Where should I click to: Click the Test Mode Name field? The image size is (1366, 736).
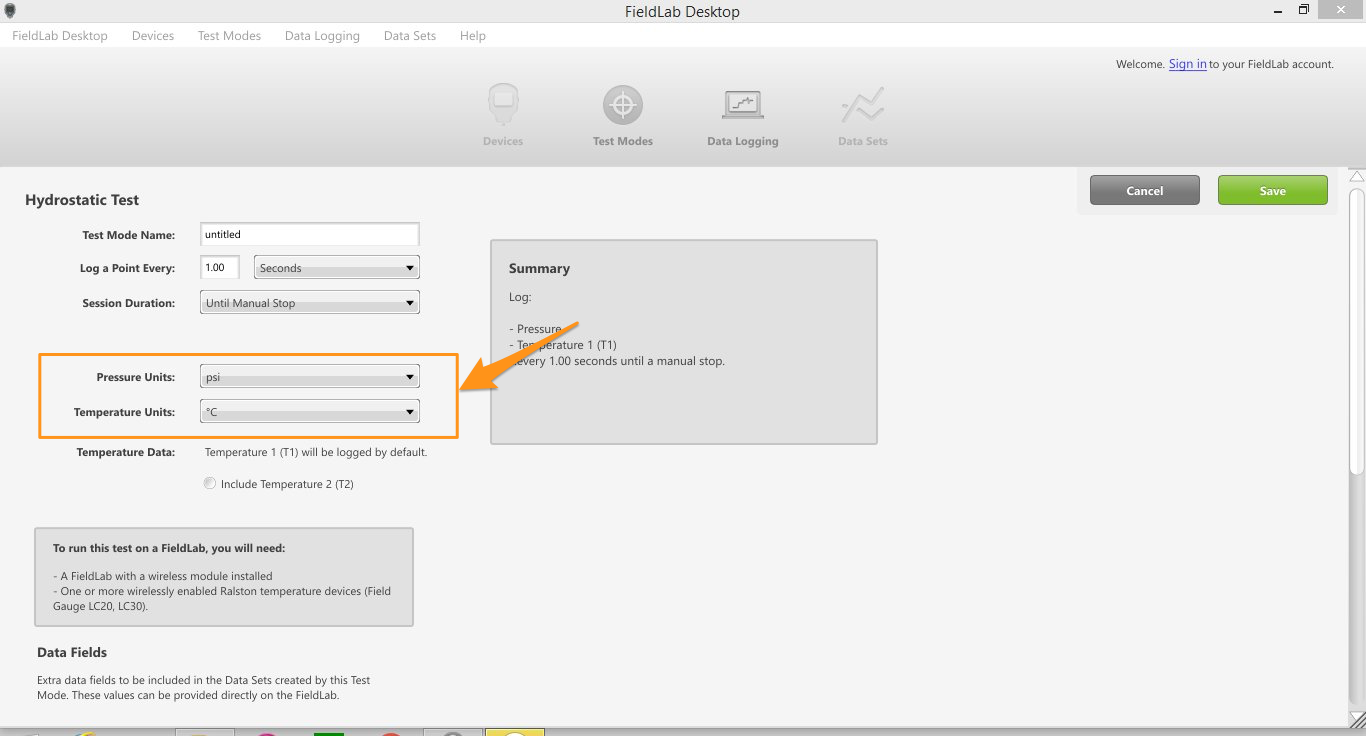point(310,234)
